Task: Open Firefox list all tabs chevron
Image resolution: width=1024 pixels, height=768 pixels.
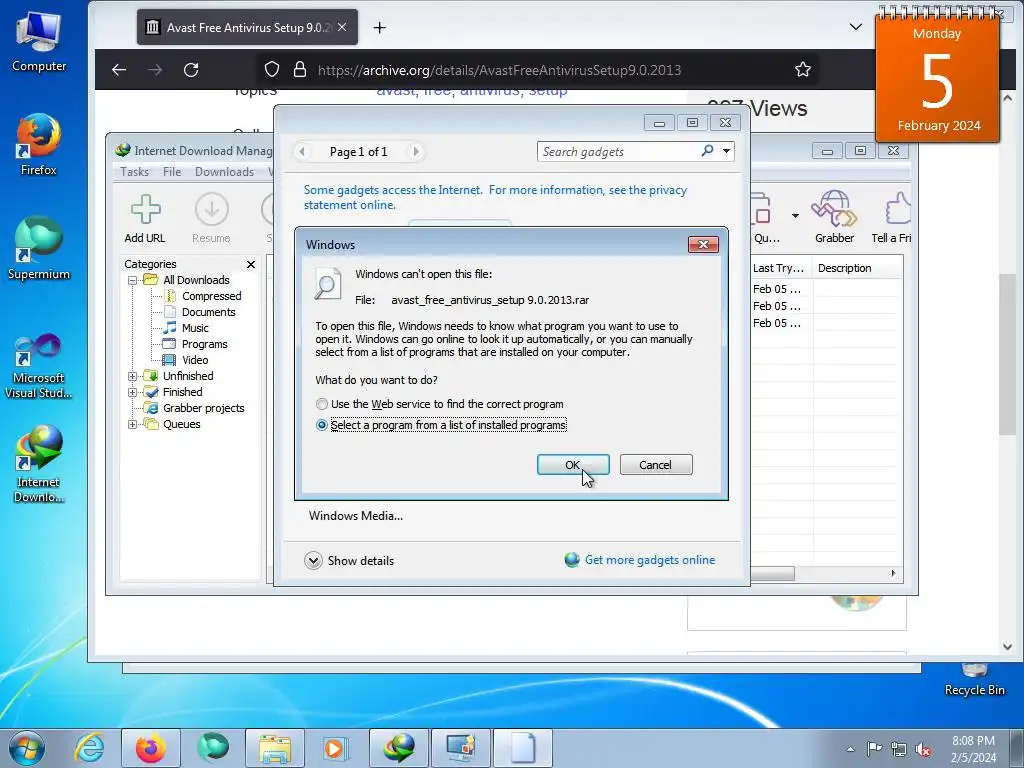Action: [856, 27]
